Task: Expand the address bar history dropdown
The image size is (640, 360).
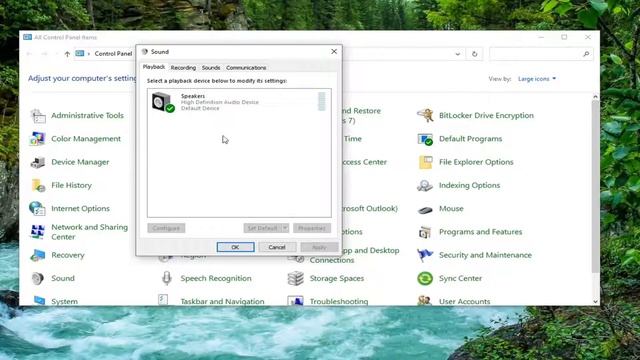Action: (x=458, y=54)
